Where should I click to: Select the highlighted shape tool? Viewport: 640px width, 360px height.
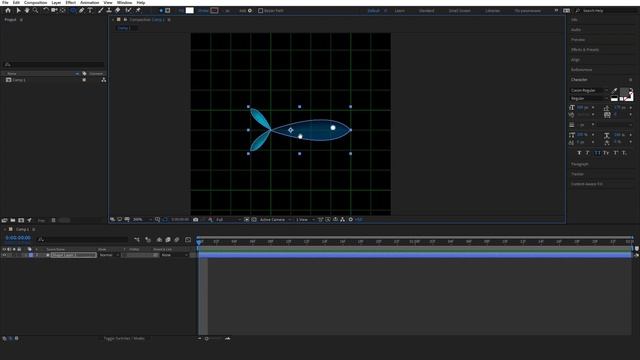(73, 10)
